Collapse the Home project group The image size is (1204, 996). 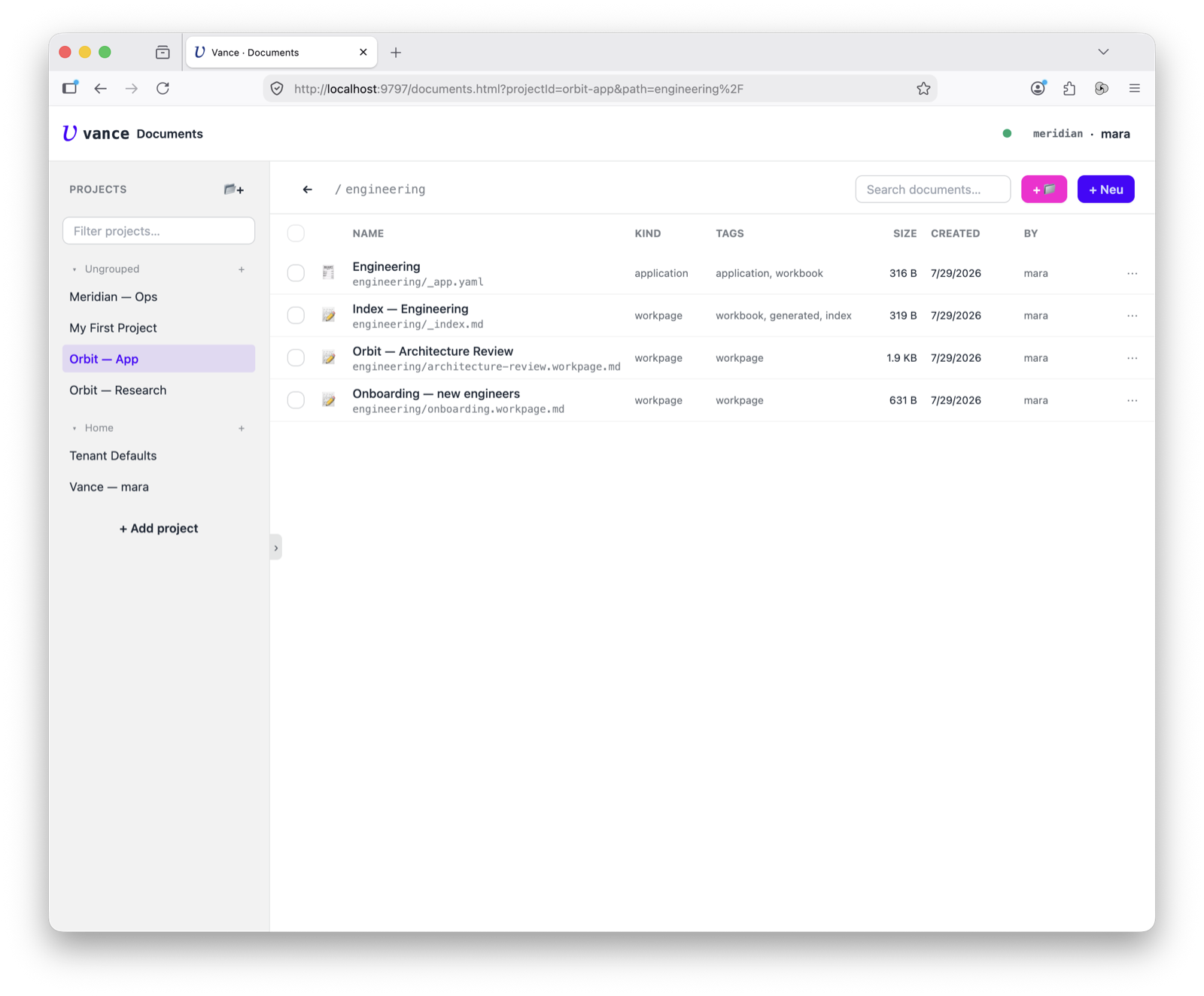click(x=74, y=428)
